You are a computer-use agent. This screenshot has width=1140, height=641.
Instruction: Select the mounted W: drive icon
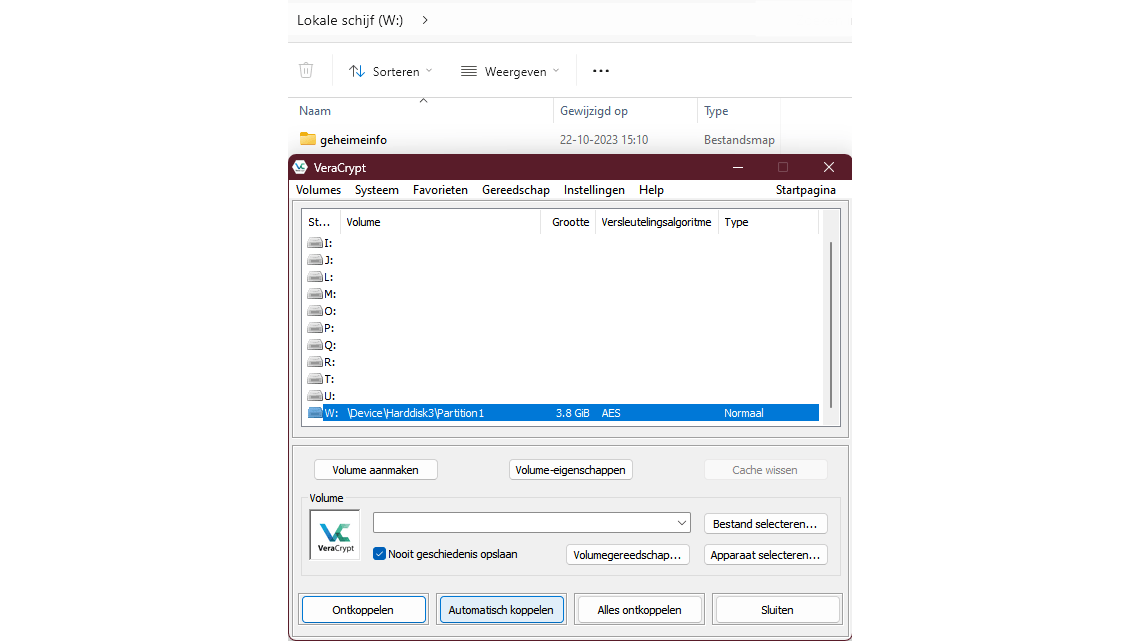[315, 413]
